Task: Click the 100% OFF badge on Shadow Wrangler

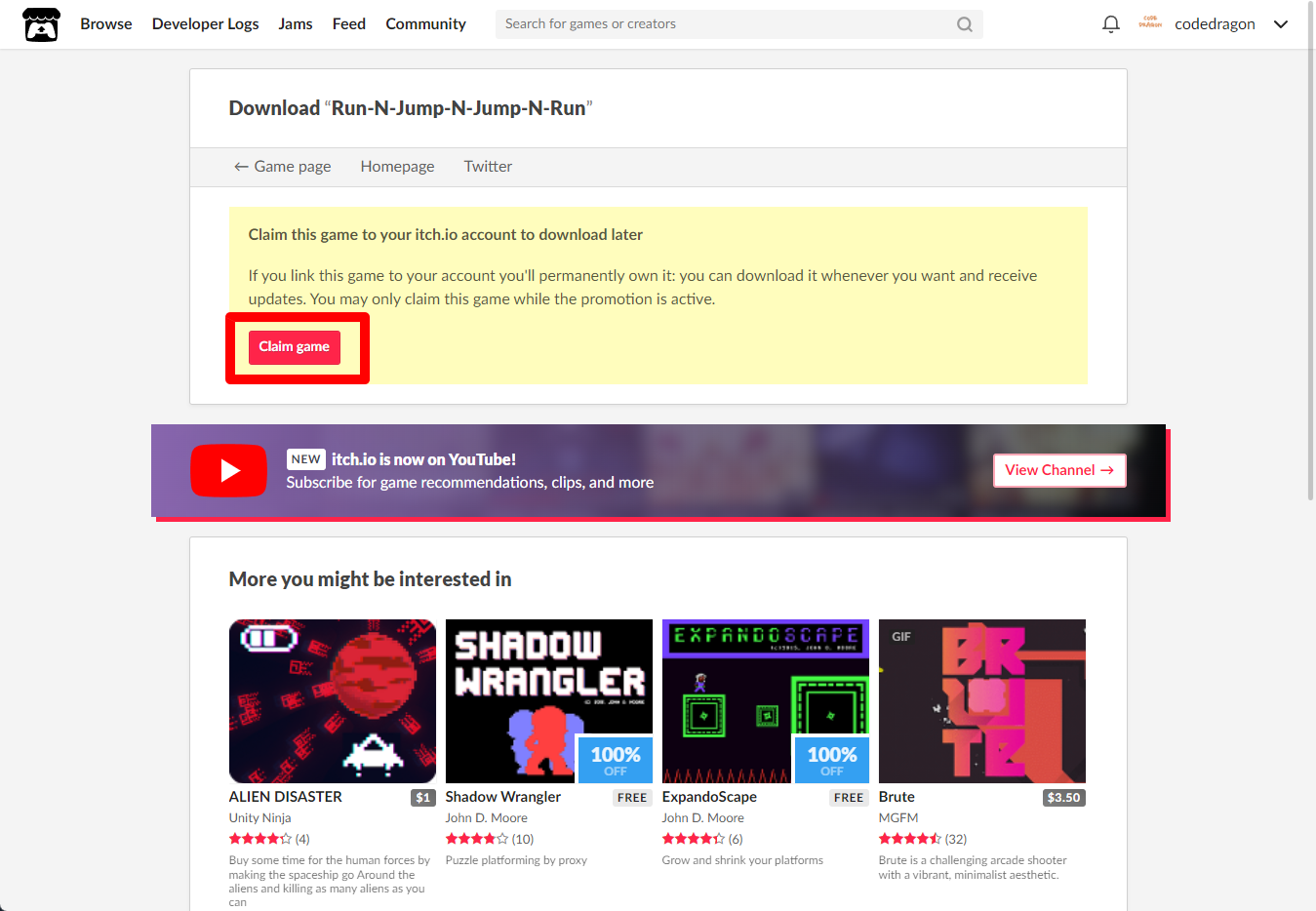Action: [x=616, y=760]
